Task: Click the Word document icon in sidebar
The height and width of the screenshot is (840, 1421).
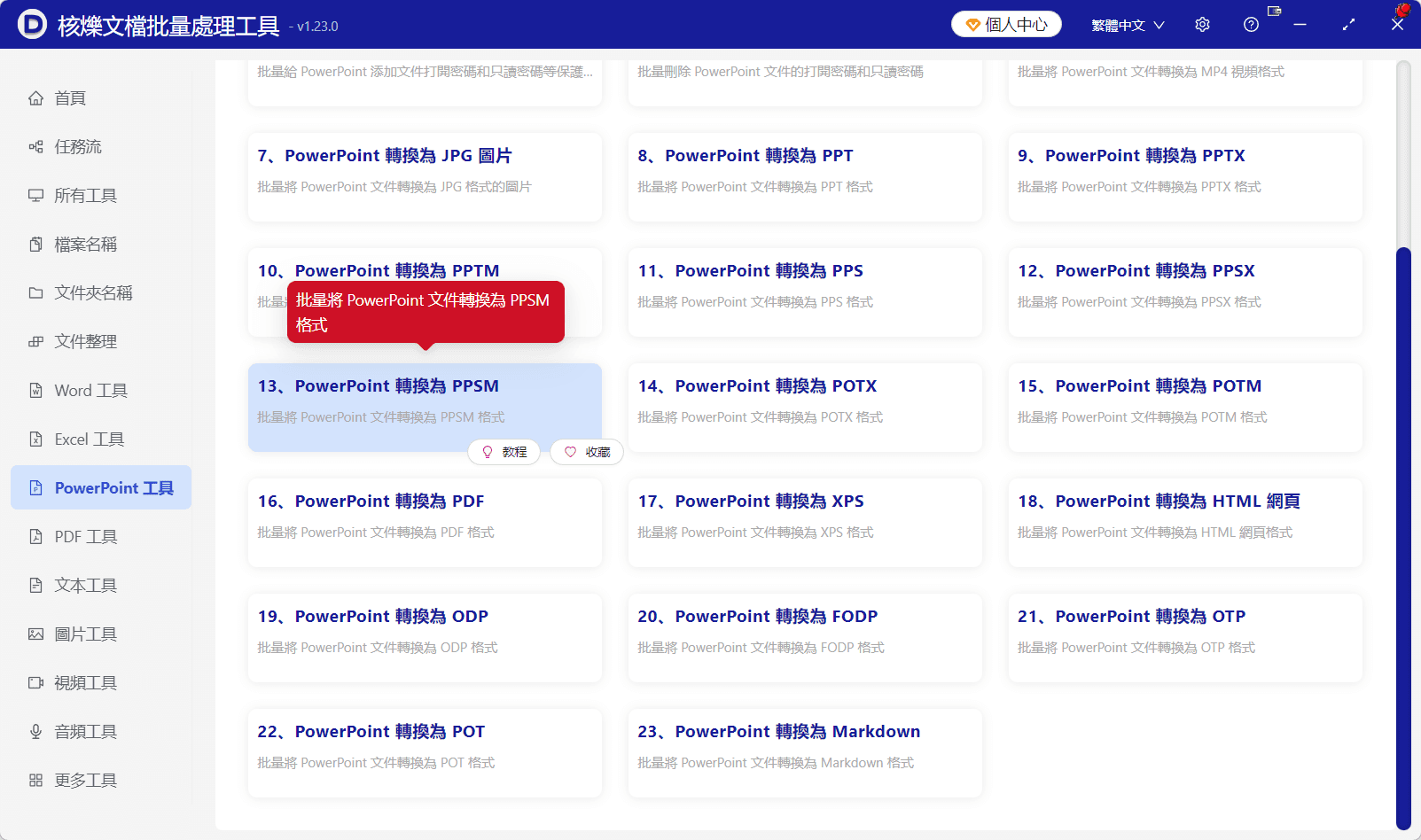Action: [35, 391]
